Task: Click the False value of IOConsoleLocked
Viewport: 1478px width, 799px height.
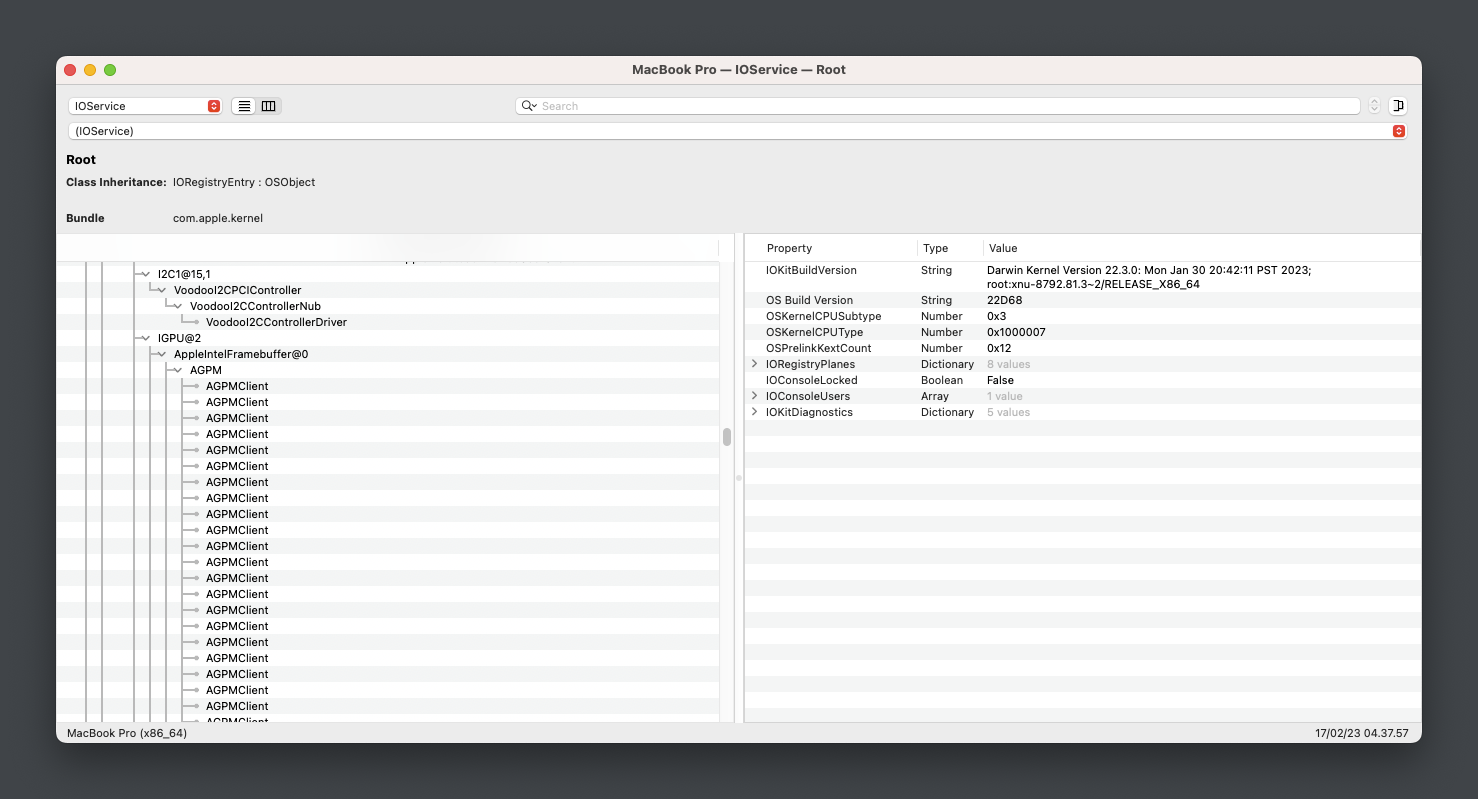Action: [x=1000, y=380]
